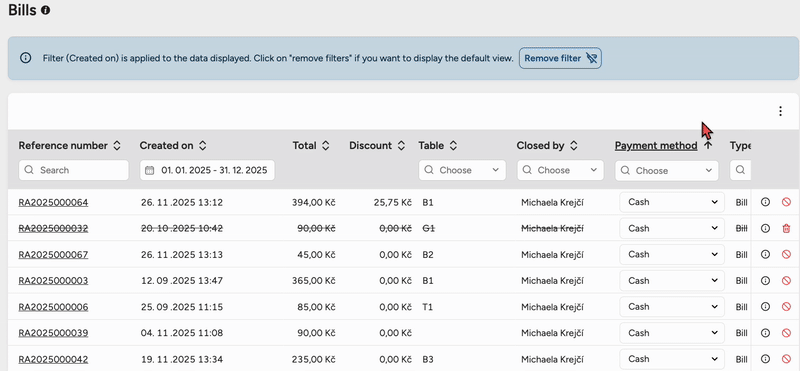
Task: Open info details for bill RA2025000067
Action: 765,255
